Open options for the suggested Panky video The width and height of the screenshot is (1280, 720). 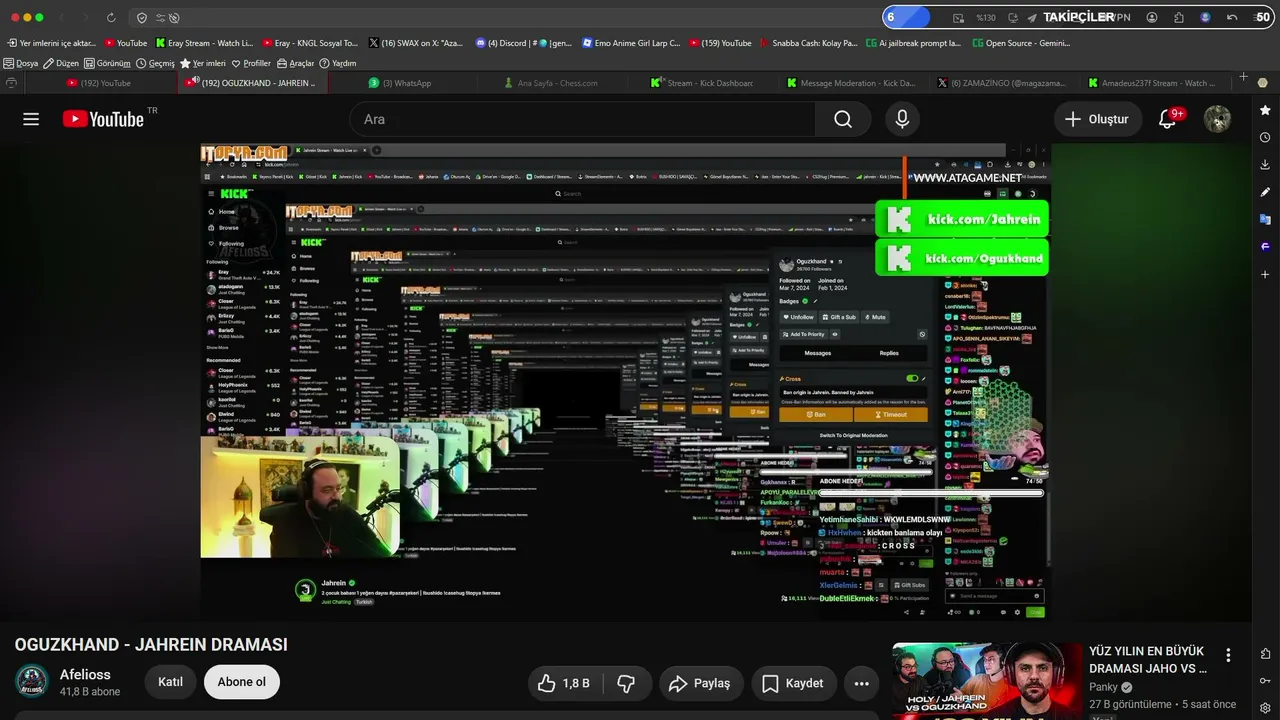pos(1228,656)
